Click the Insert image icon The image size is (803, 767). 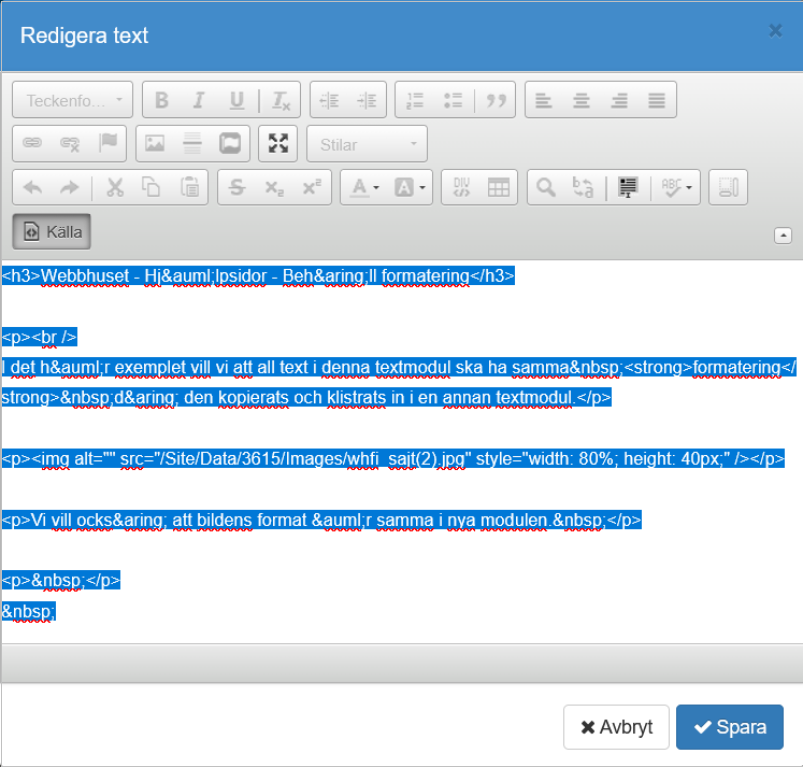pyautogui.click(x=154, y=144)
